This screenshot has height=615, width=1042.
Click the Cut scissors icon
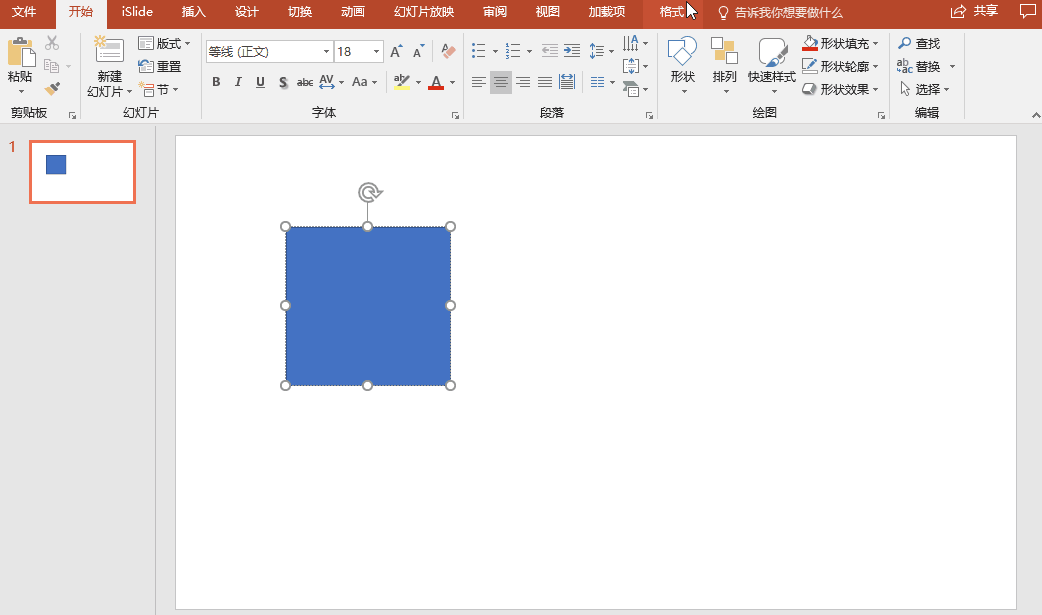(x=52, y=43)
